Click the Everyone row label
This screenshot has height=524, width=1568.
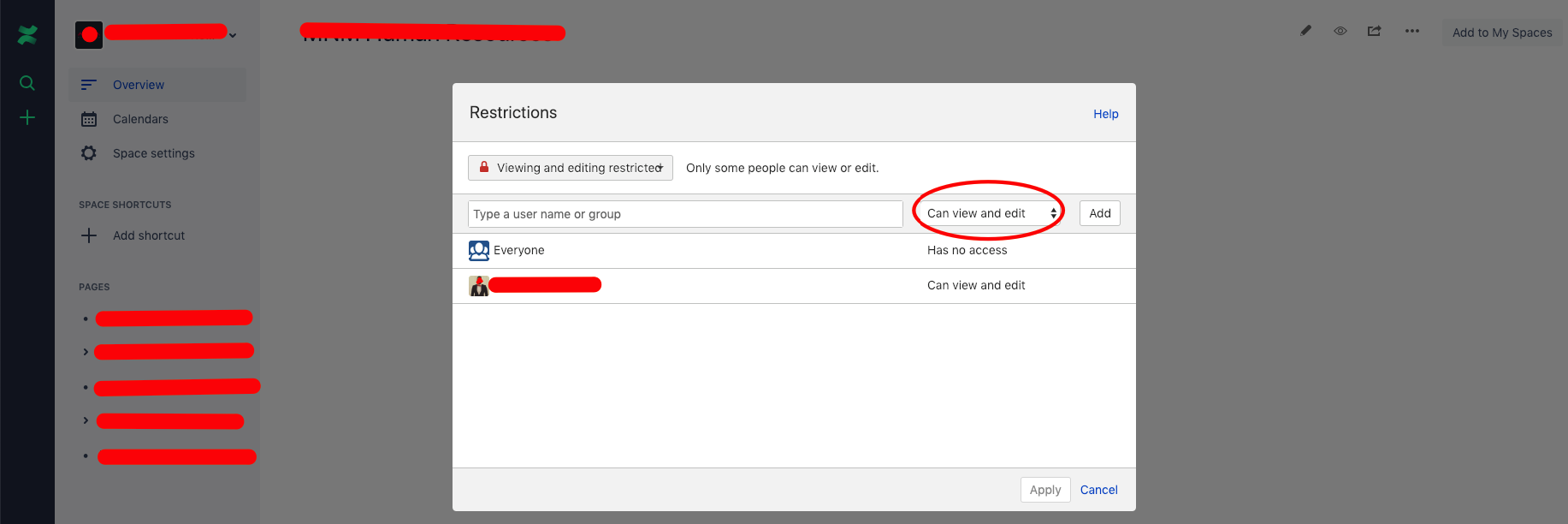[x=519, y=250]
